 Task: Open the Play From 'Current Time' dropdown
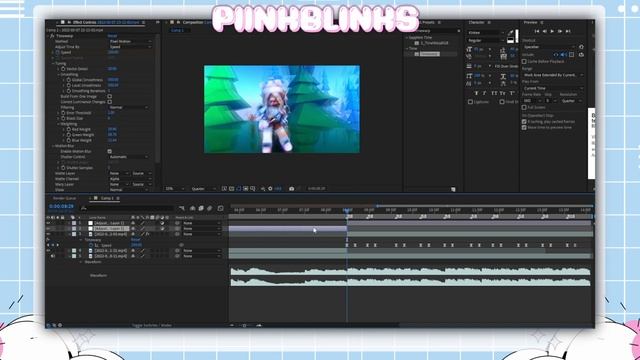[553, 88]
